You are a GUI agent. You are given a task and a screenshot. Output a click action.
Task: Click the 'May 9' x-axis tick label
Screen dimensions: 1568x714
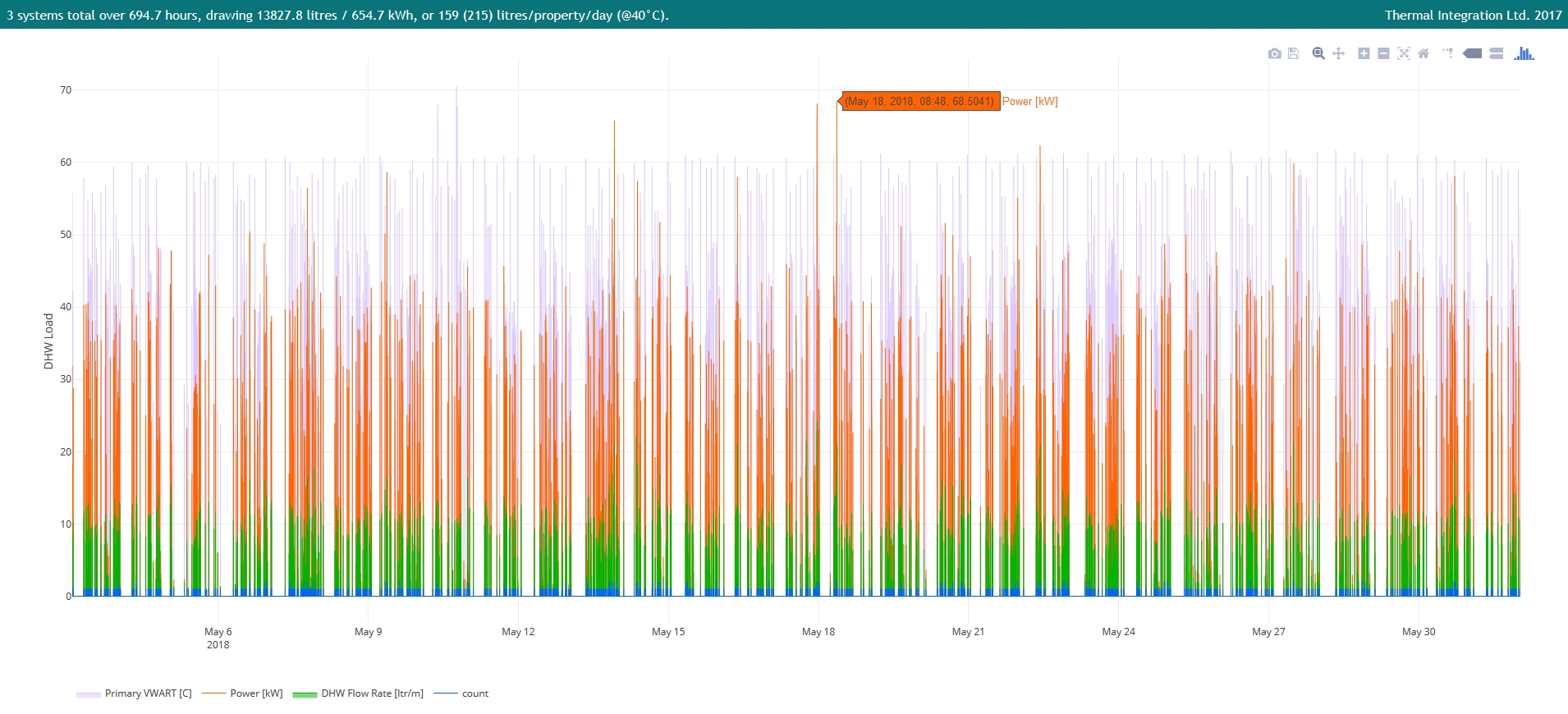368,632
